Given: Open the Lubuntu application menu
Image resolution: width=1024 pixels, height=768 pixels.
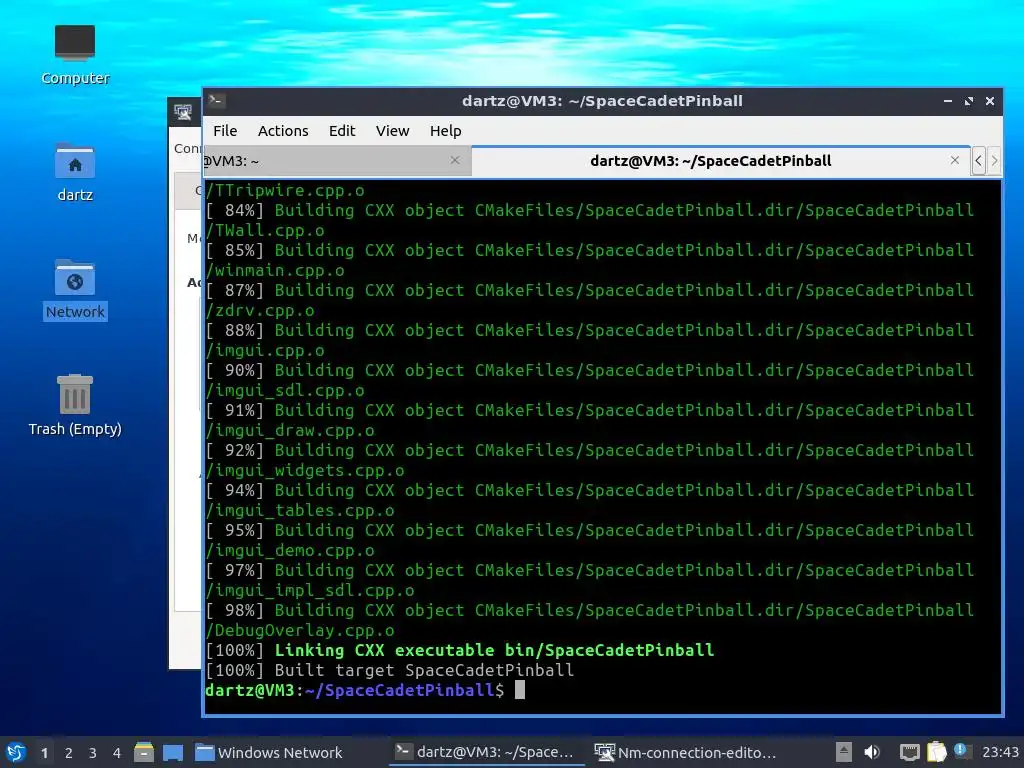Looking at the screenshot, I should pos(16,752).
